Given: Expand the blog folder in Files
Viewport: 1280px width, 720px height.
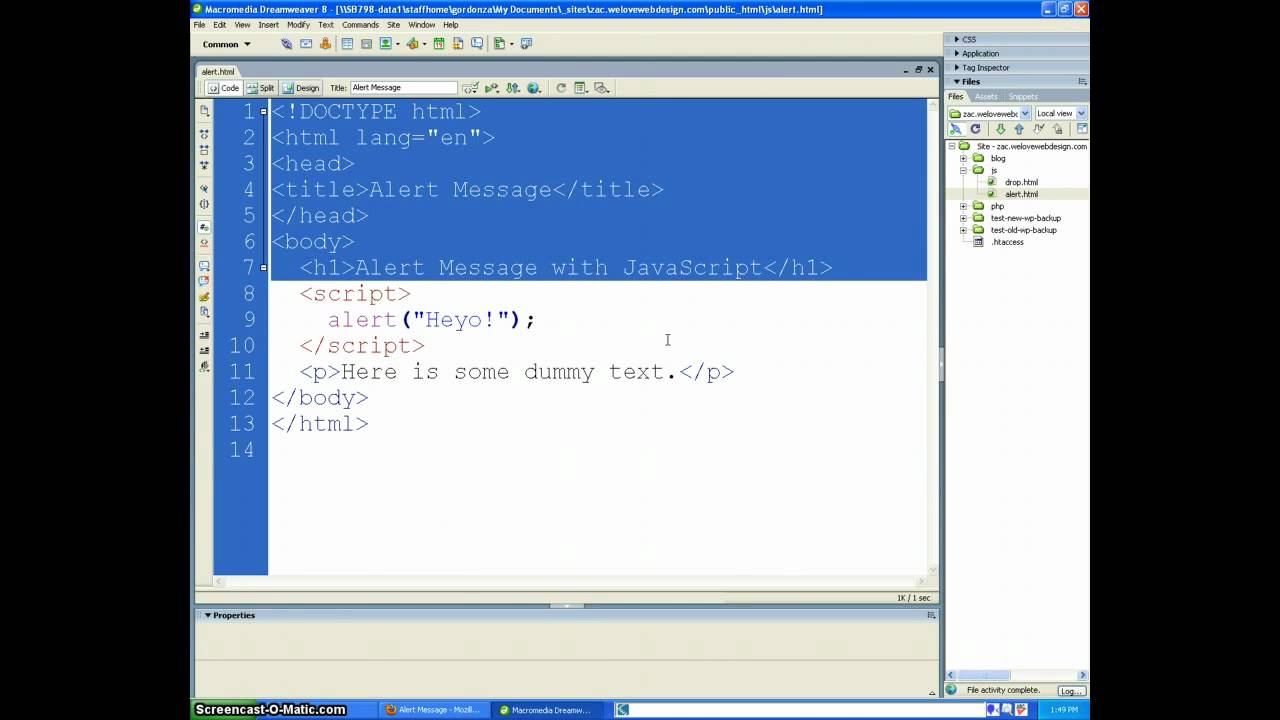Looking at the screenshot, I should [x=963, y=158].
